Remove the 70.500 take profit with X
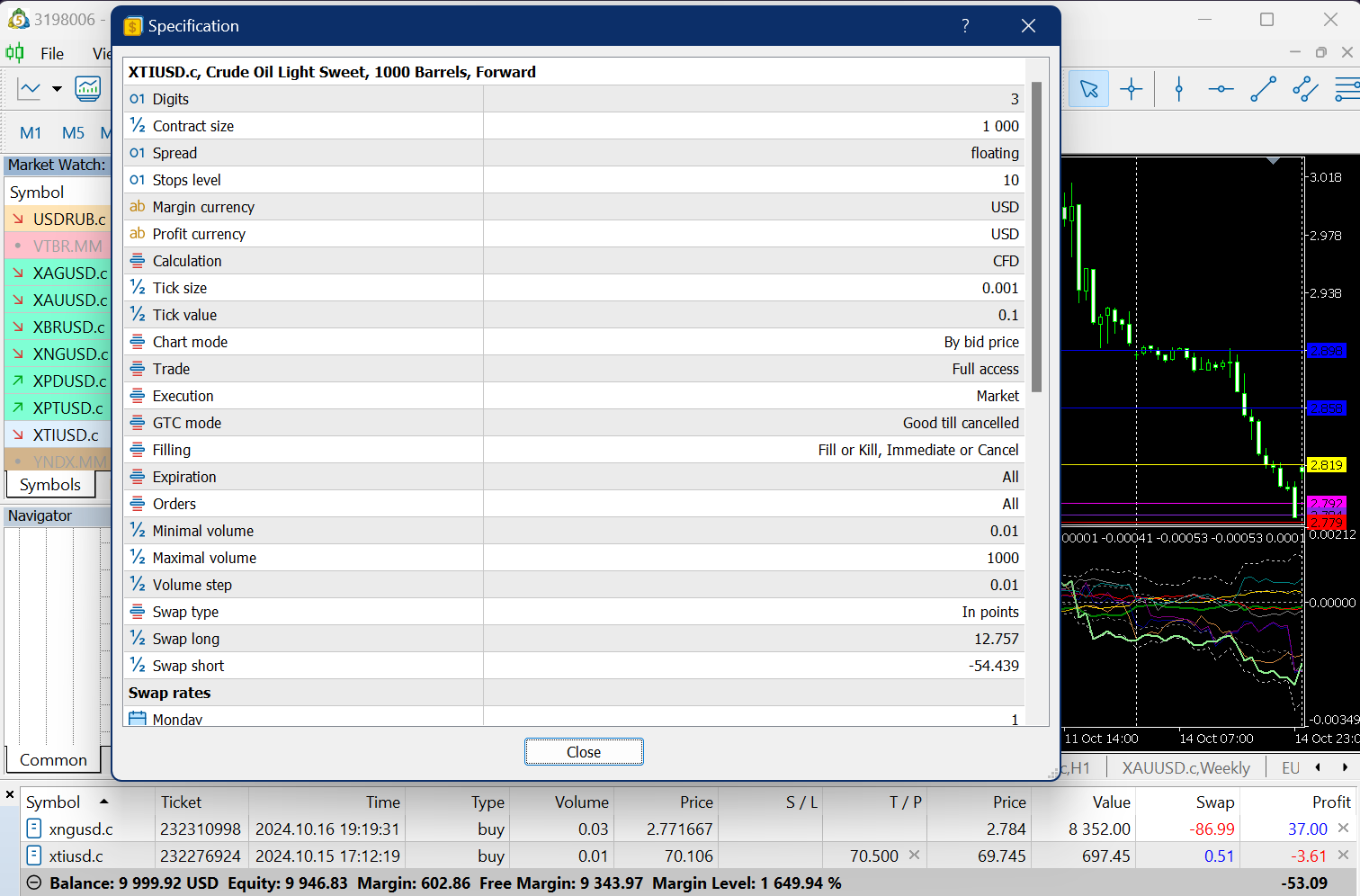 pyautogui.click(x=914, y=855)
